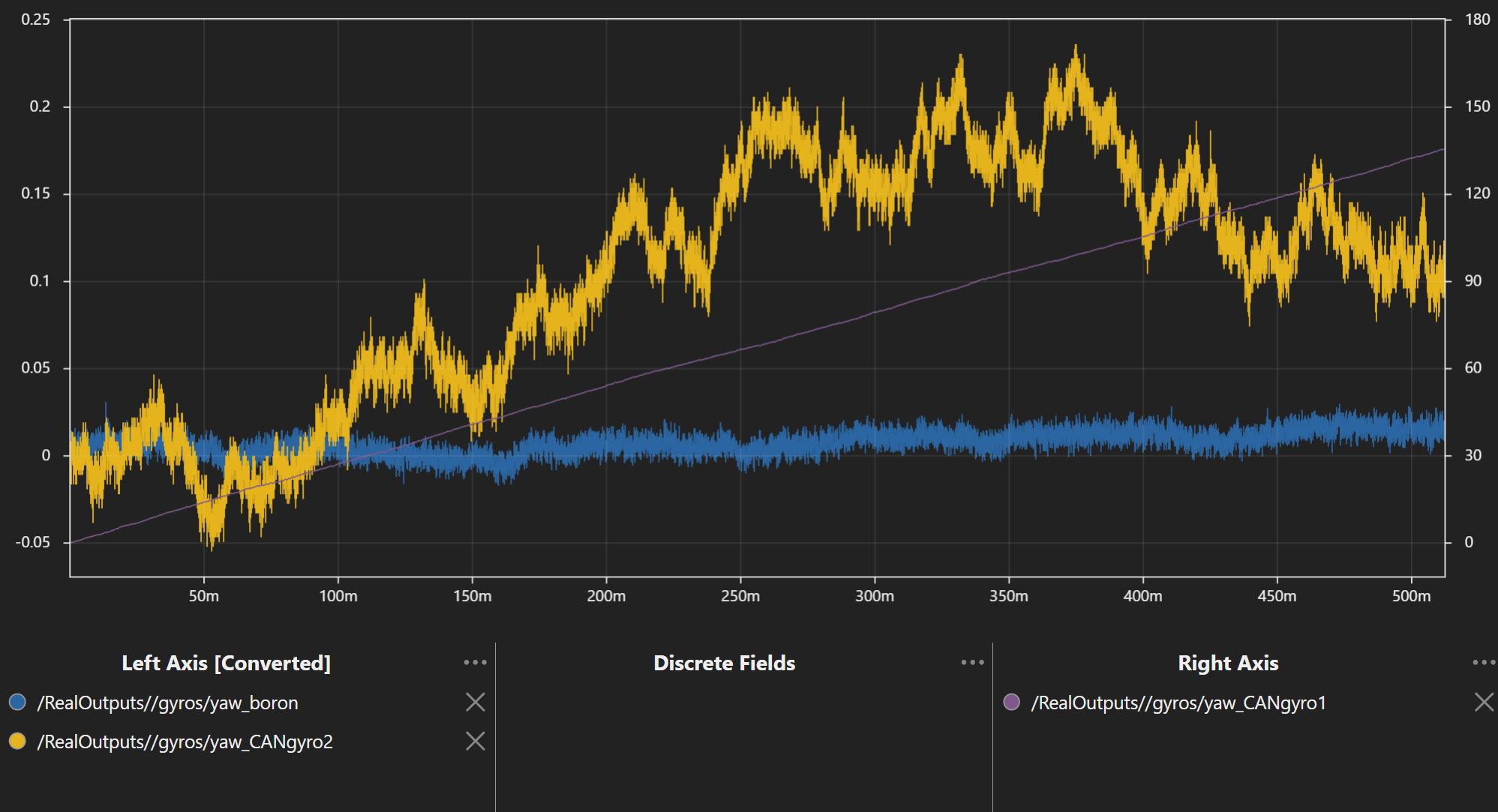1498x812 pixels.
Task: Select the /RealOutputs//gyros/yaw_CANgyro2 field name
Action: pos(185,742)
